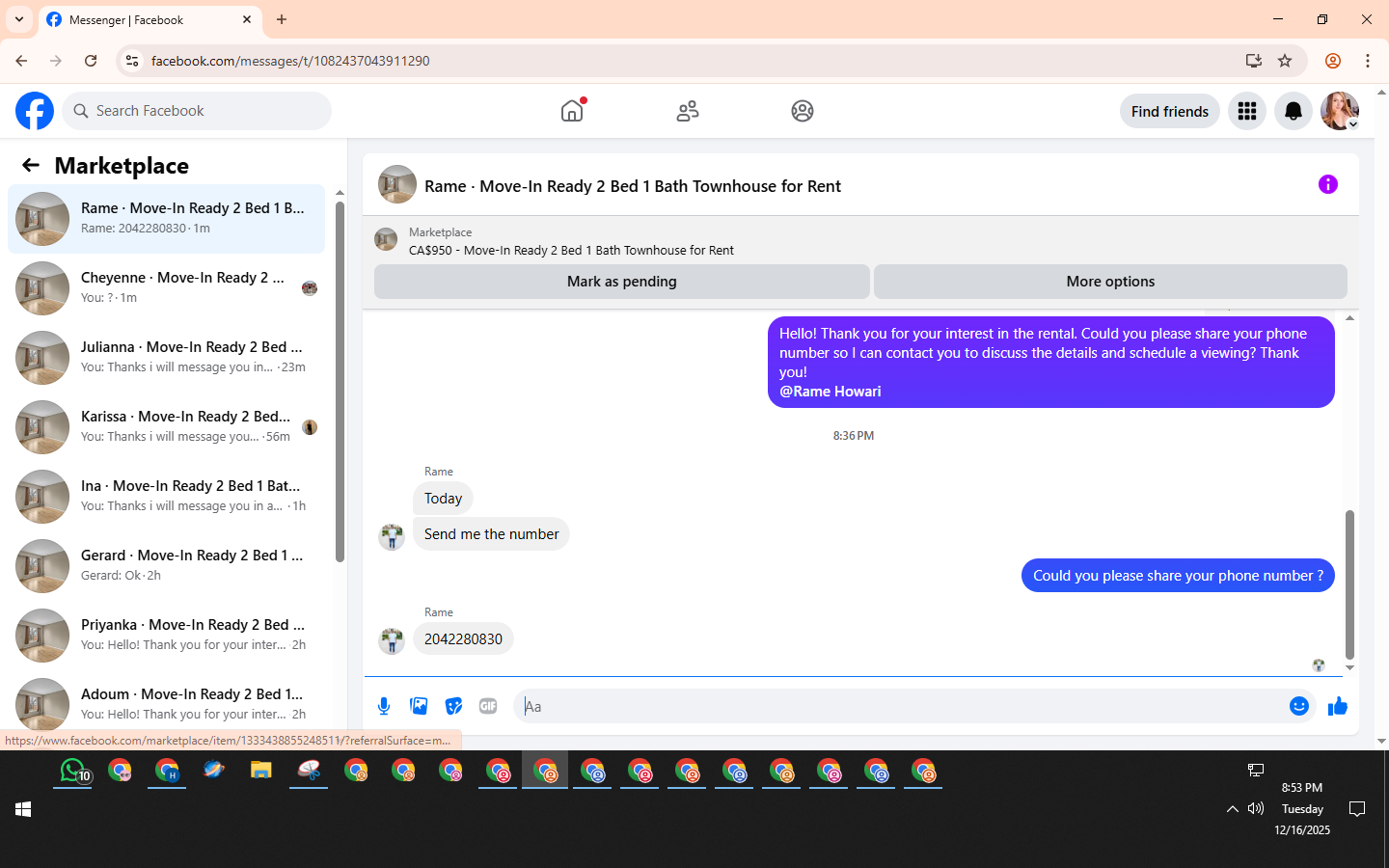Click the @Rame Howari mention
Image resolution: width=1389 pixels, height=868 pixels.
tap(831, 392)
